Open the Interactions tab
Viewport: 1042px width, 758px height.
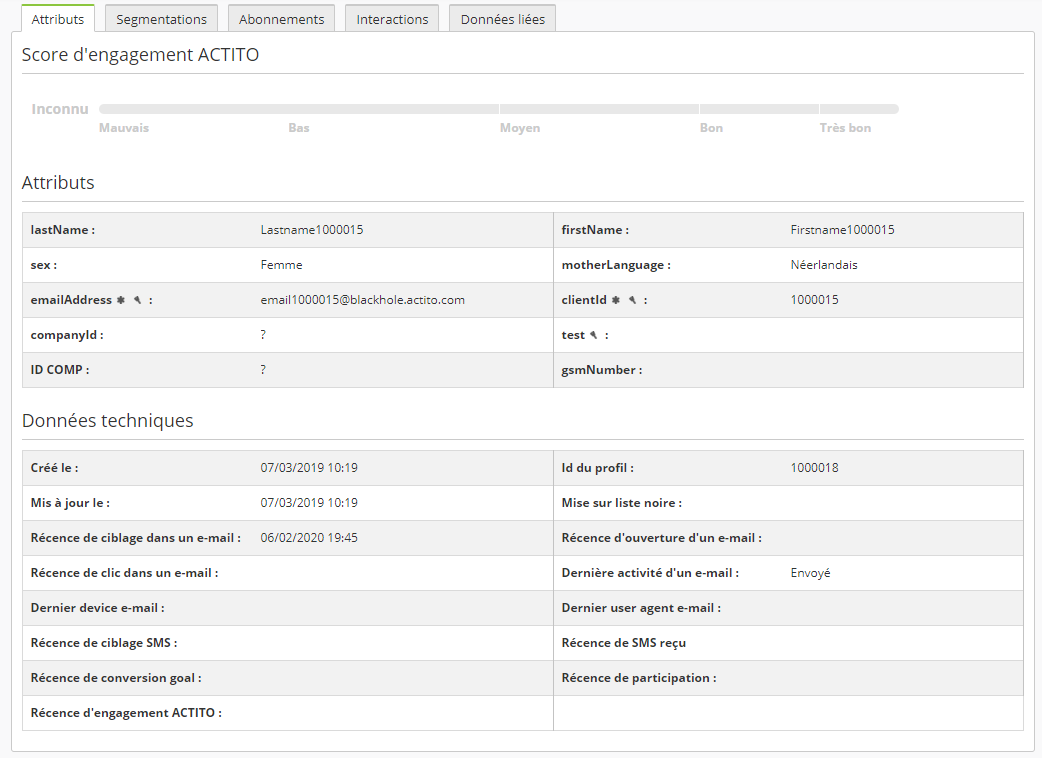[392, 19]
